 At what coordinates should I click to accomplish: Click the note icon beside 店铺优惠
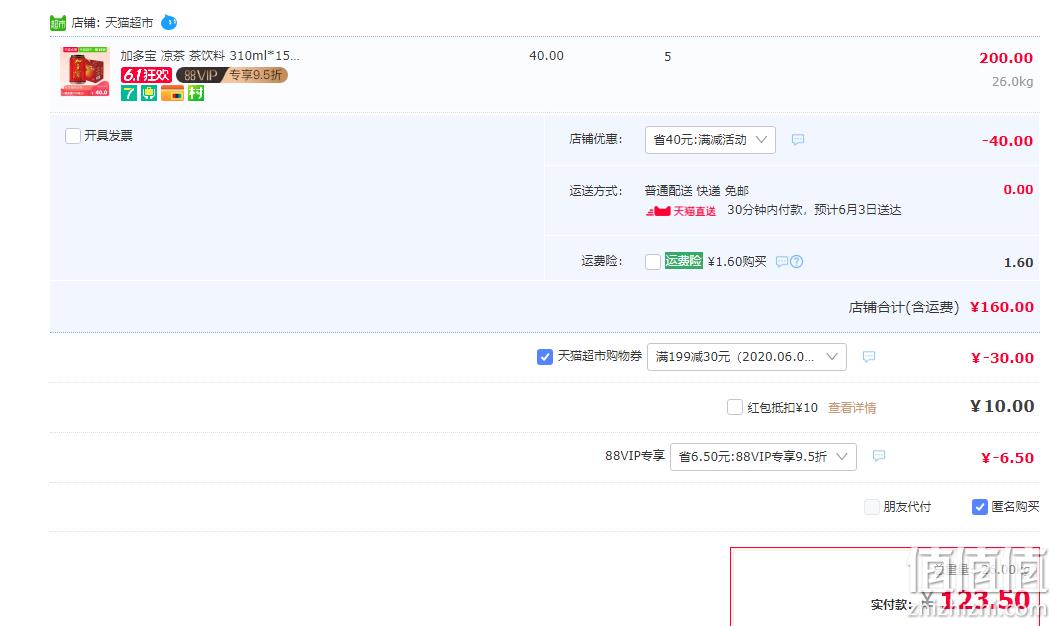[797, 139]
